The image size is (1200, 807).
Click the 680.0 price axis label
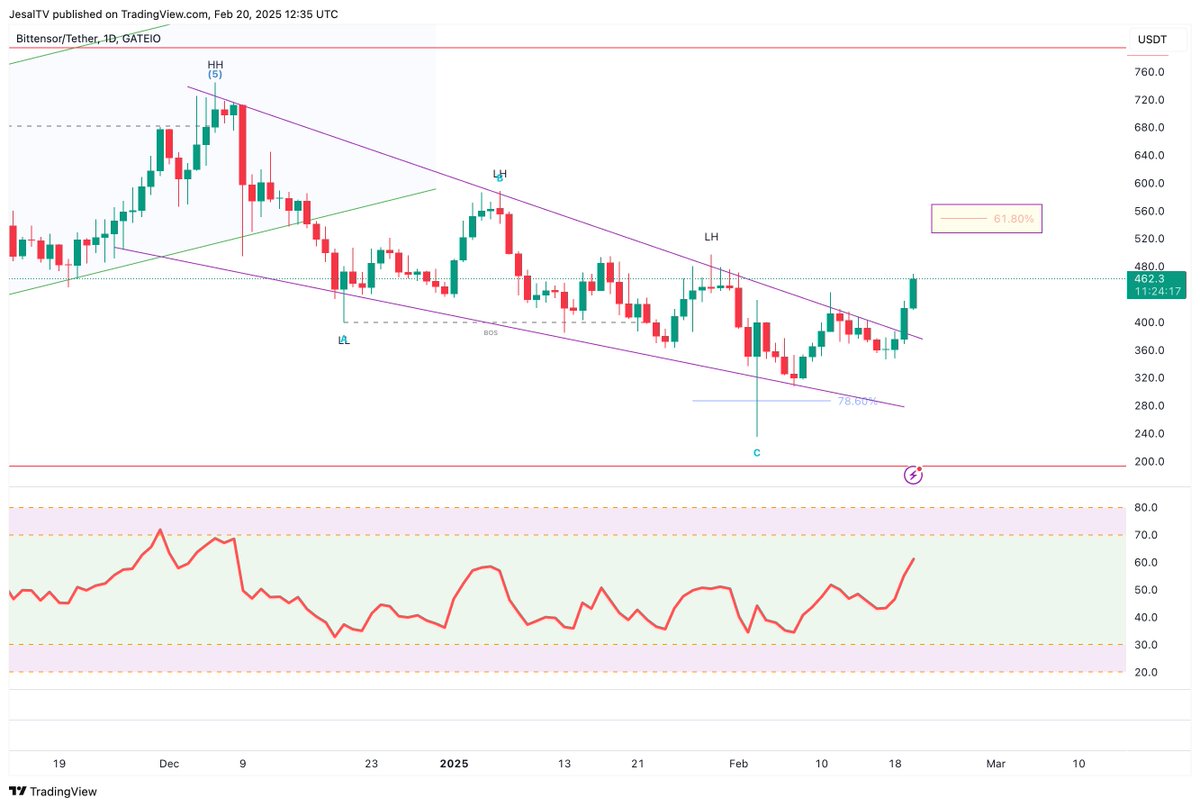click(x=1151, y=128)
